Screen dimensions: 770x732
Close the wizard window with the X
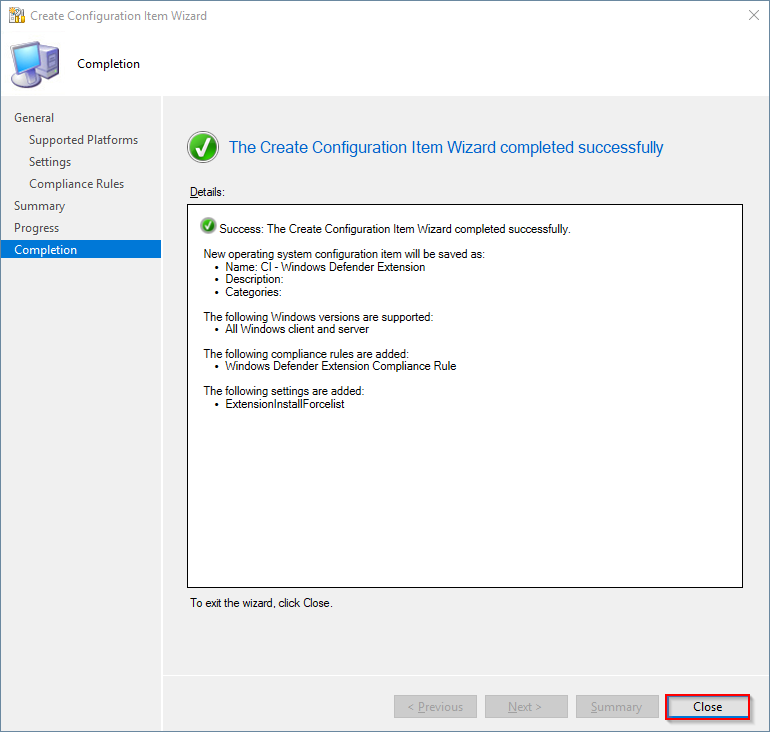coord(753,15)
